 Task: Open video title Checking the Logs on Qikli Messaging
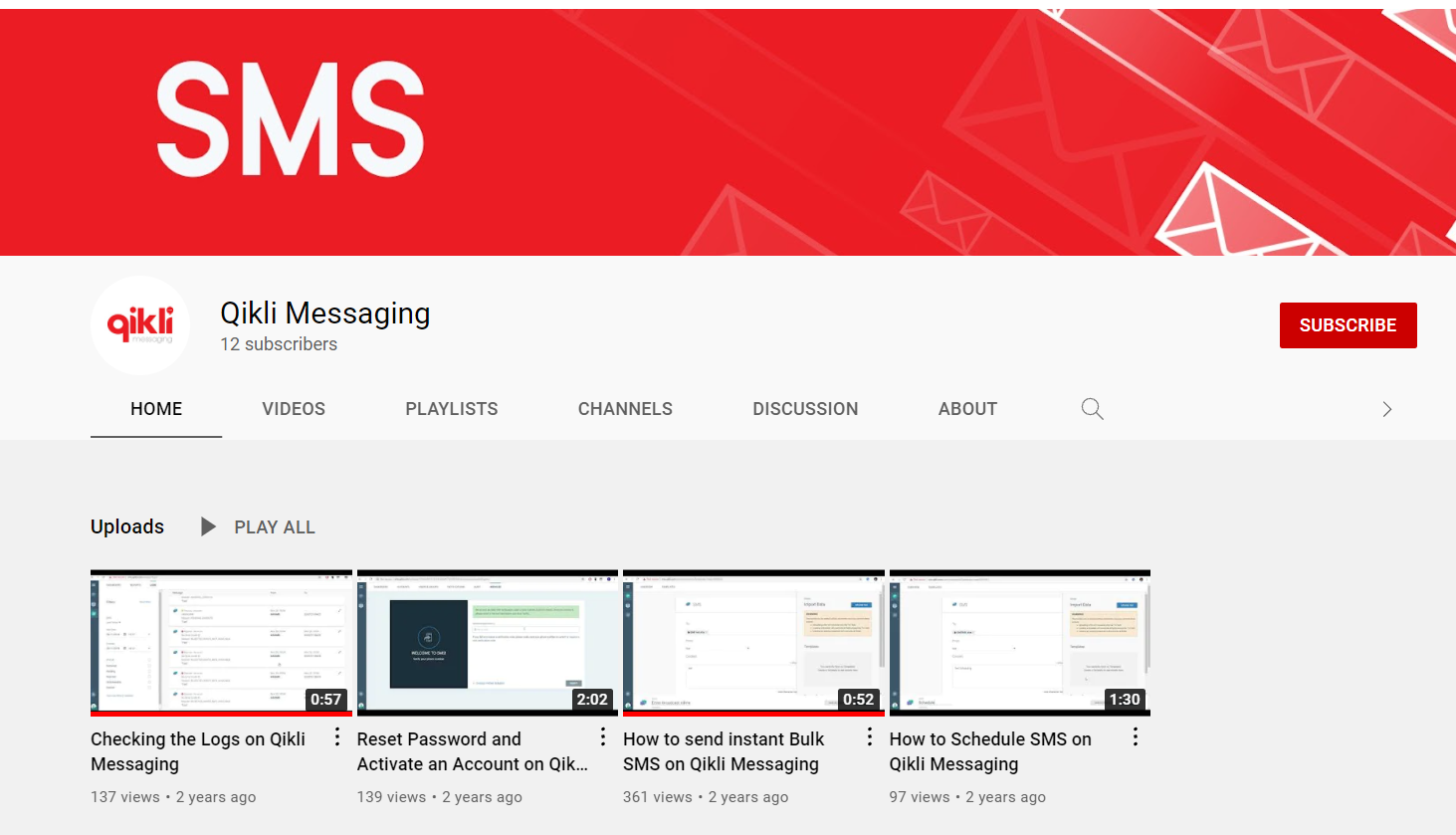(198, 751)
